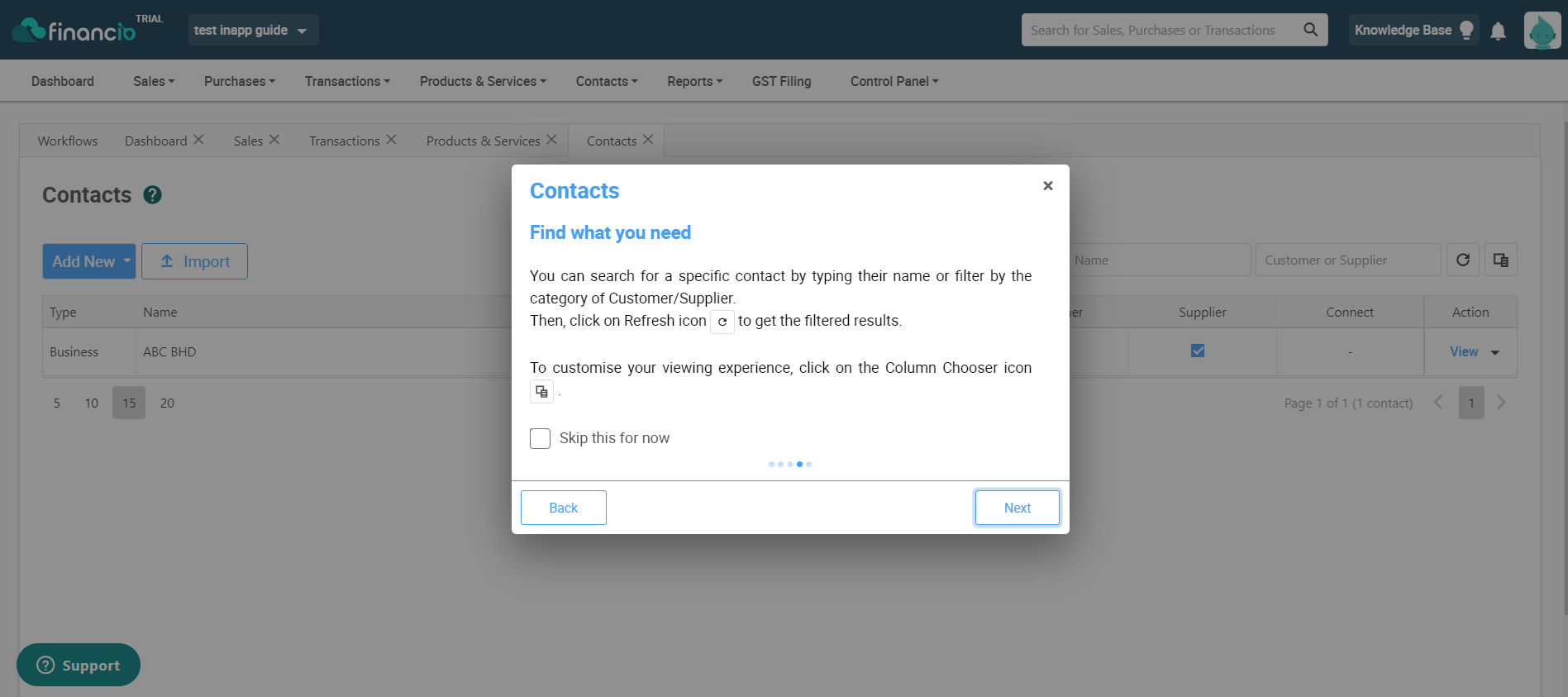The height and width of the screenshot is (697, 1568).
Task: Click the Import button
Action: [194, 261]
